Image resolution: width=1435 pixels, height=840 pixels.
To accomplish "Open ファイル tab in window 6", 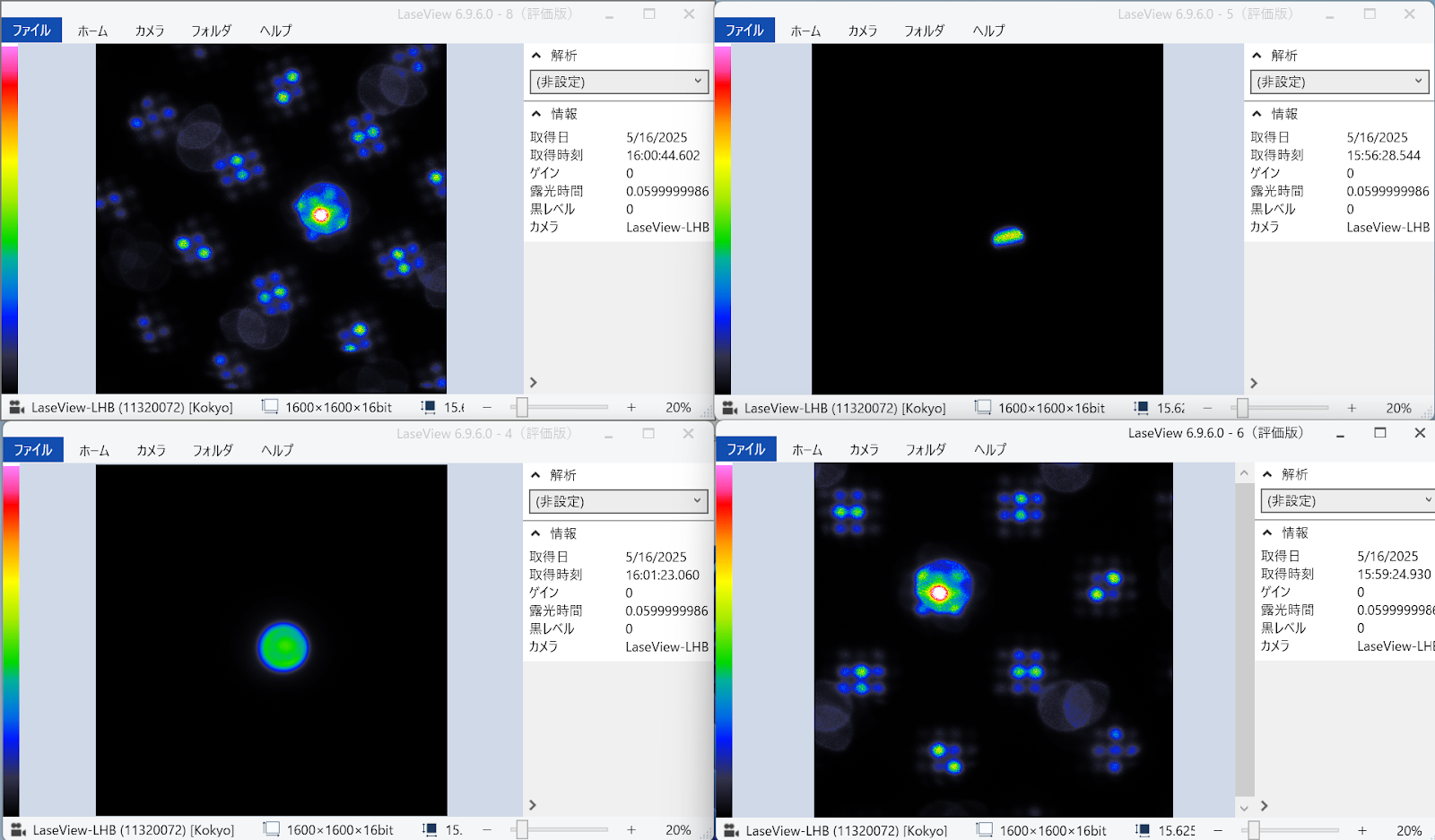I will [745, 448].
